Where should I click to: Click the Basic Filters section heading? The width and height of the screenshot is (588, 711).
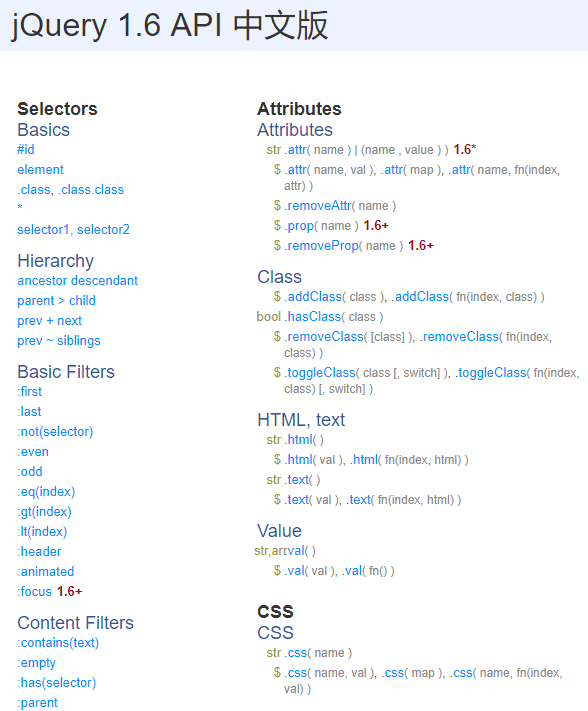point(66,372)
